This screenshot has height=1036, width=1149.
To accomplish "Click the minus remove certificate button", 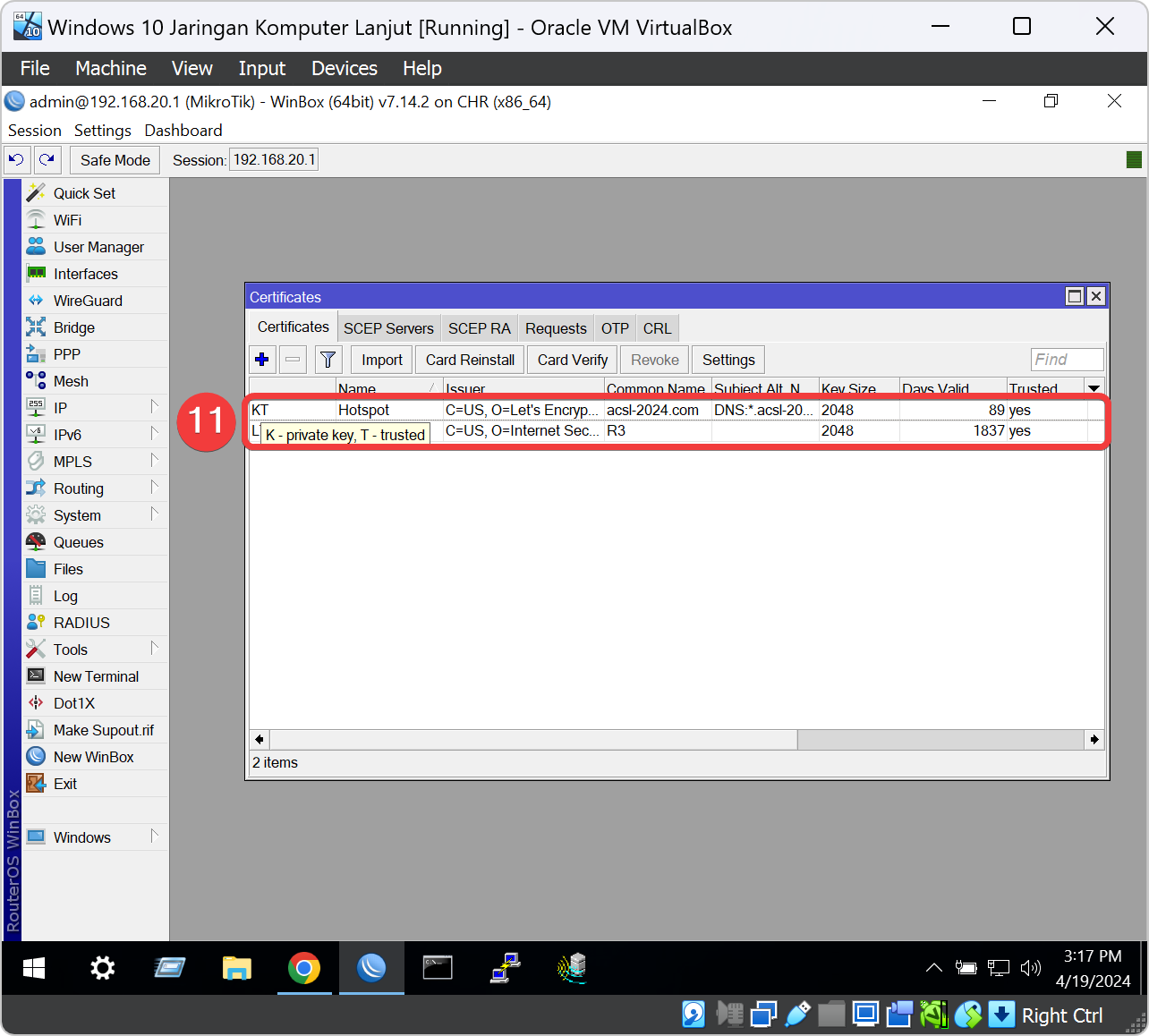I will pos(293,360).
